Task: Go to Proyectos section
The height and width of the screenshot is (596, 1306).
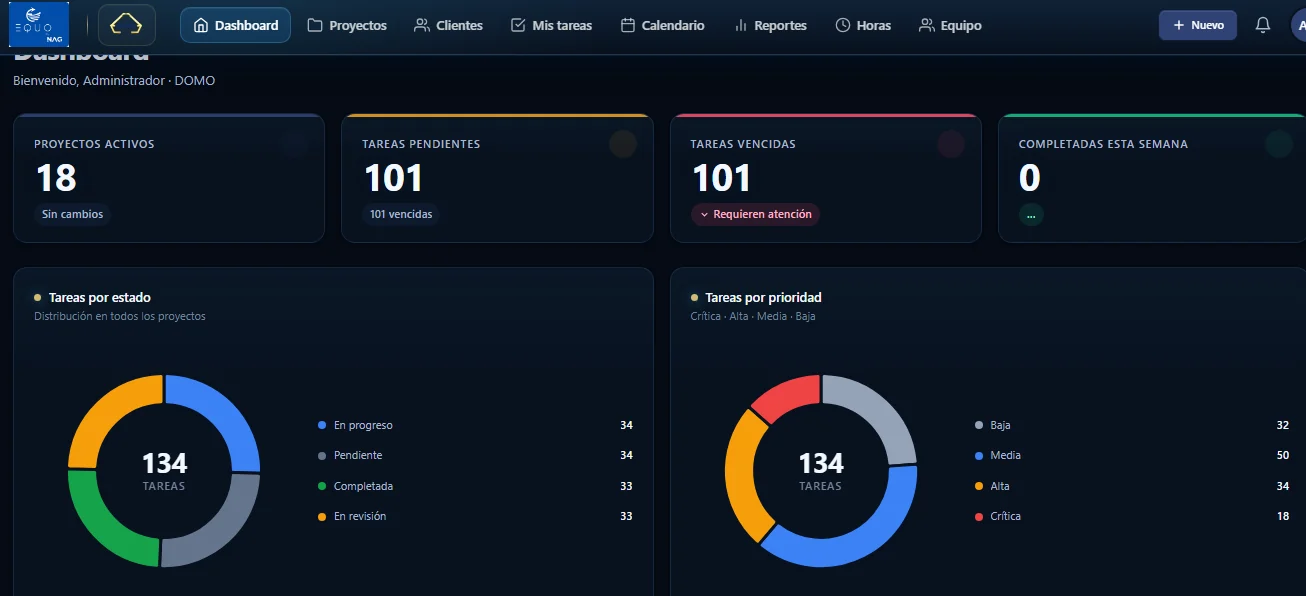Action: click(347, 25)
